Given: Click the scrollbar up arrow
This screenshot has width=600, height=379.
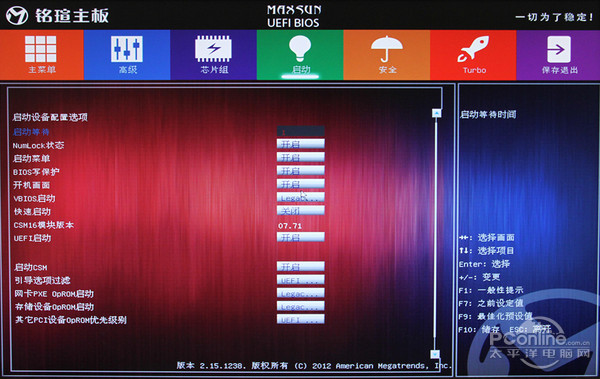Looking at the screenshot, I should [436, 113].
